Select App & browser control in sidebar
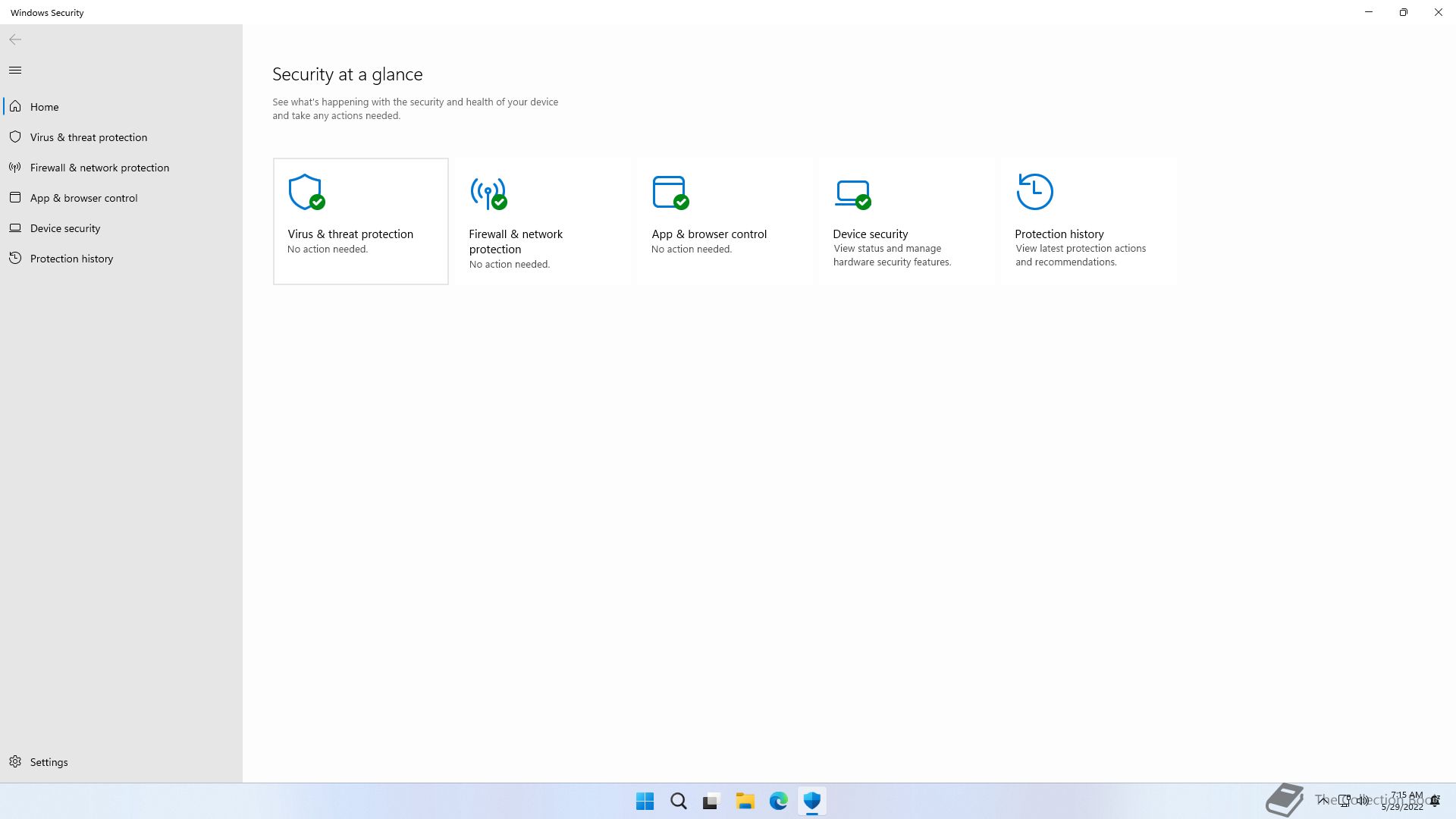Screen dimensions: 1456x819 click(83, 198)
